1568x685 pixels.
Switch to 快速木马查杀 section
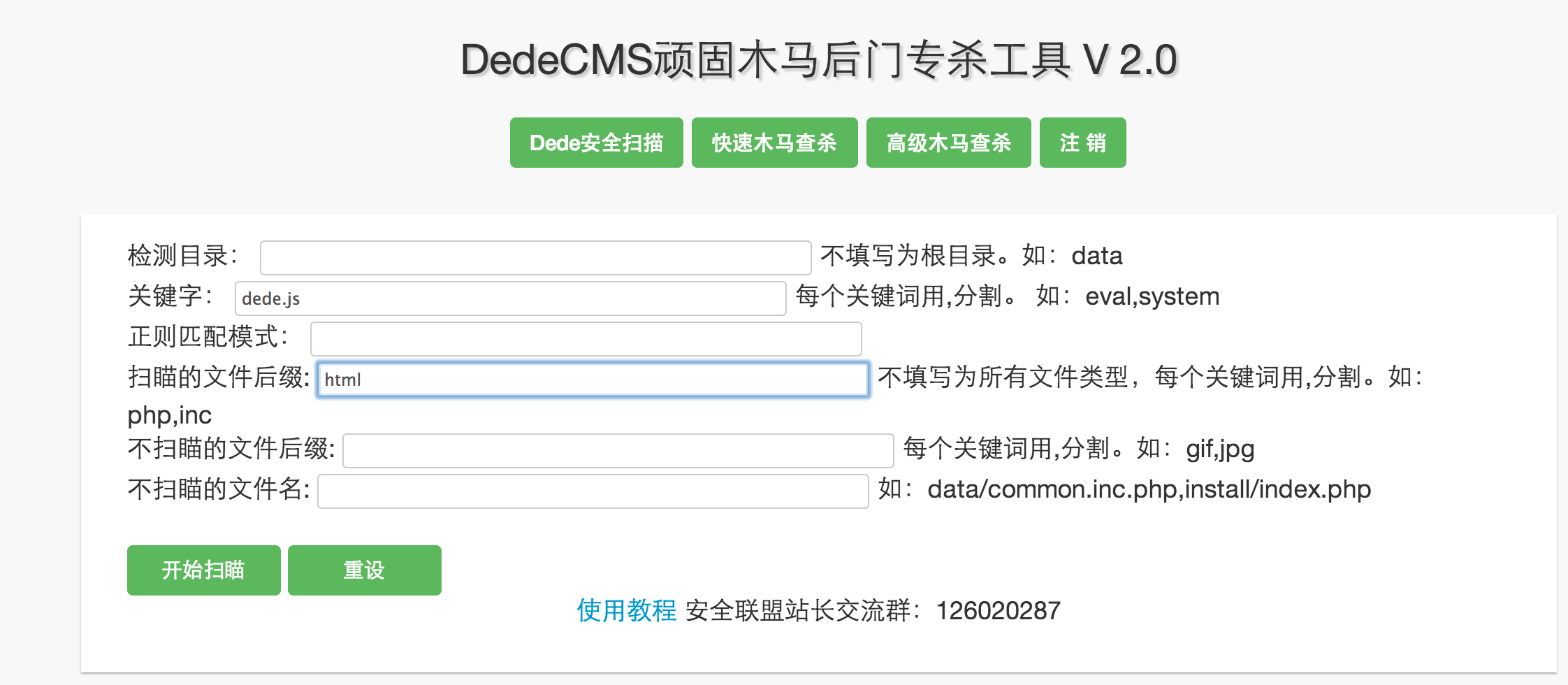pyautogui.click(x=774, y=143)
